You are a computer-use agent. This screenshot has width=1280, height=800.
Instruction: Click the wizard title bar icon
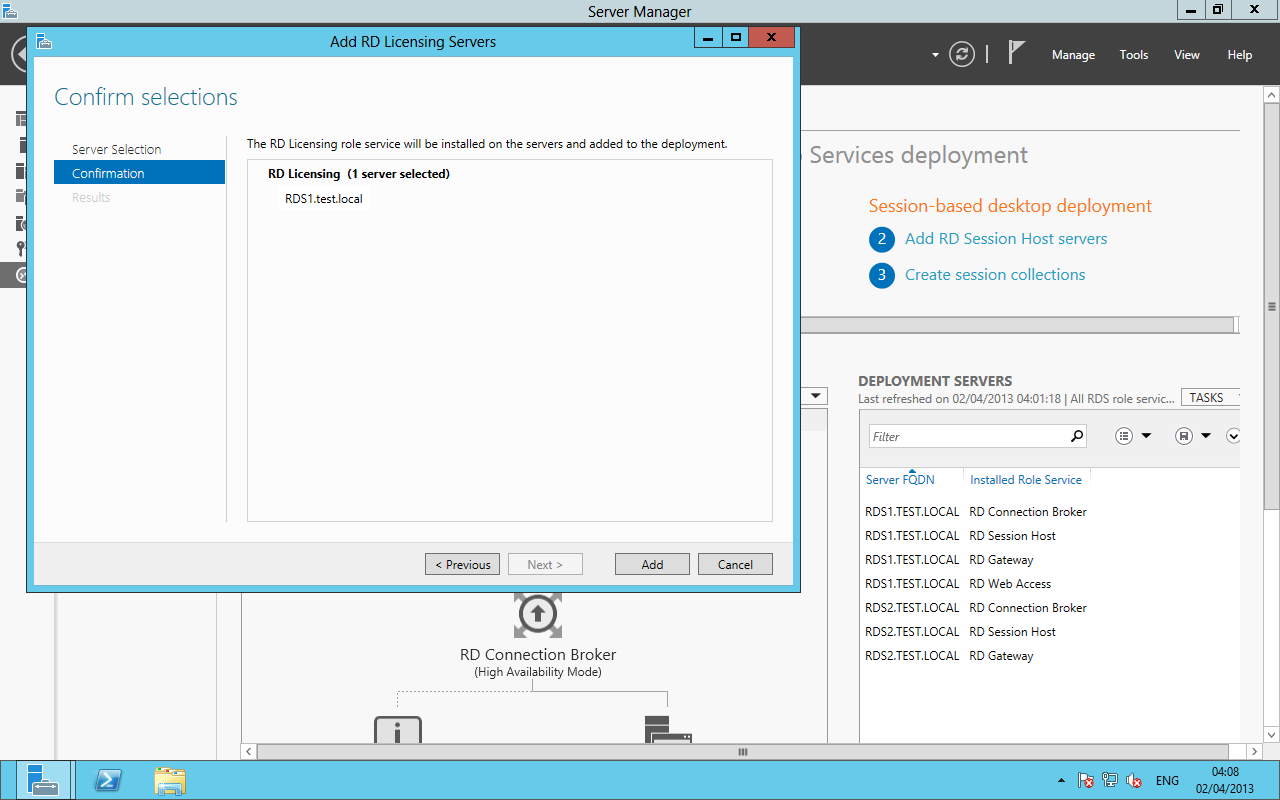pyautogui.click(x=43, y=41)
